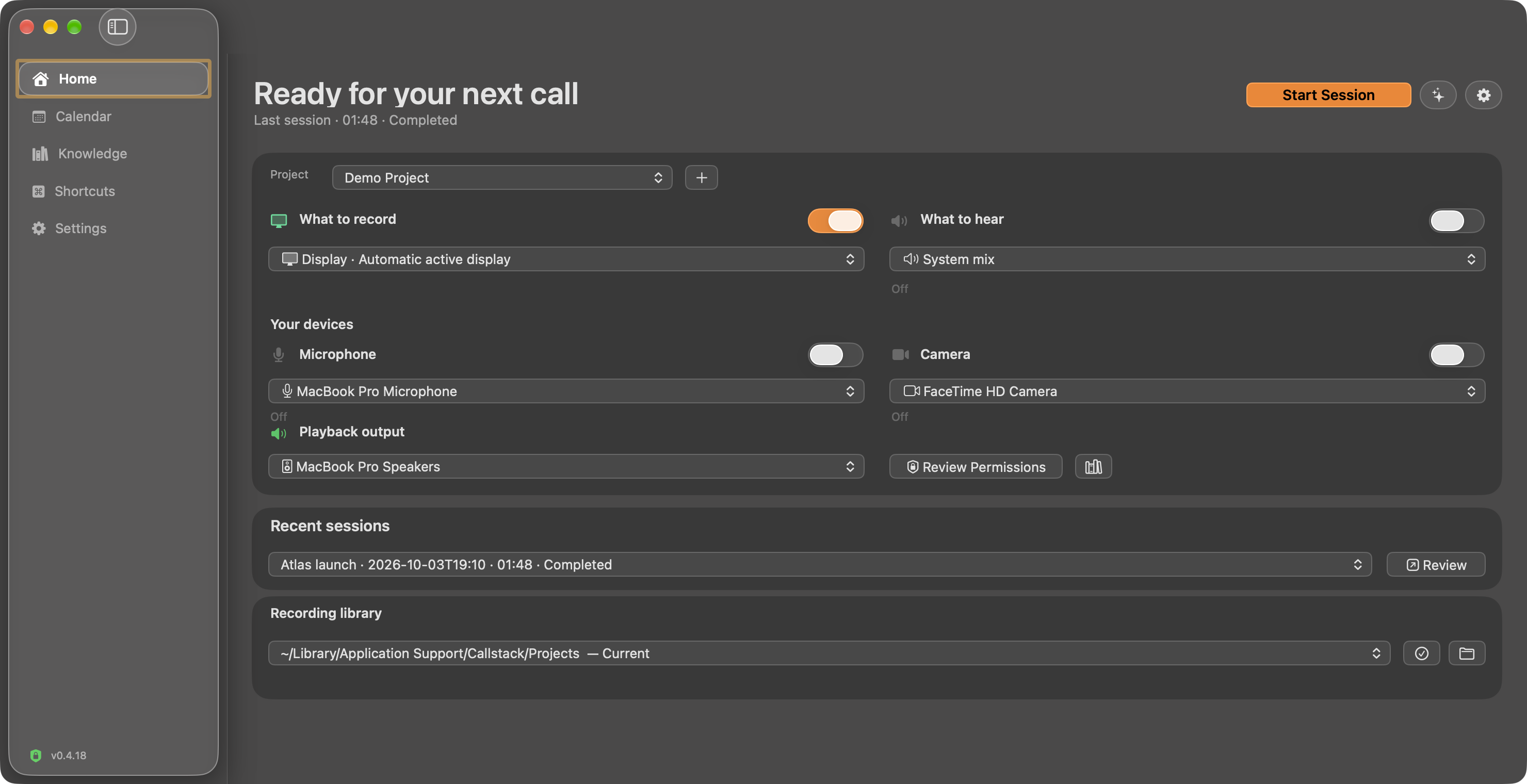Disable the What to record toggle

click(835, 220)
